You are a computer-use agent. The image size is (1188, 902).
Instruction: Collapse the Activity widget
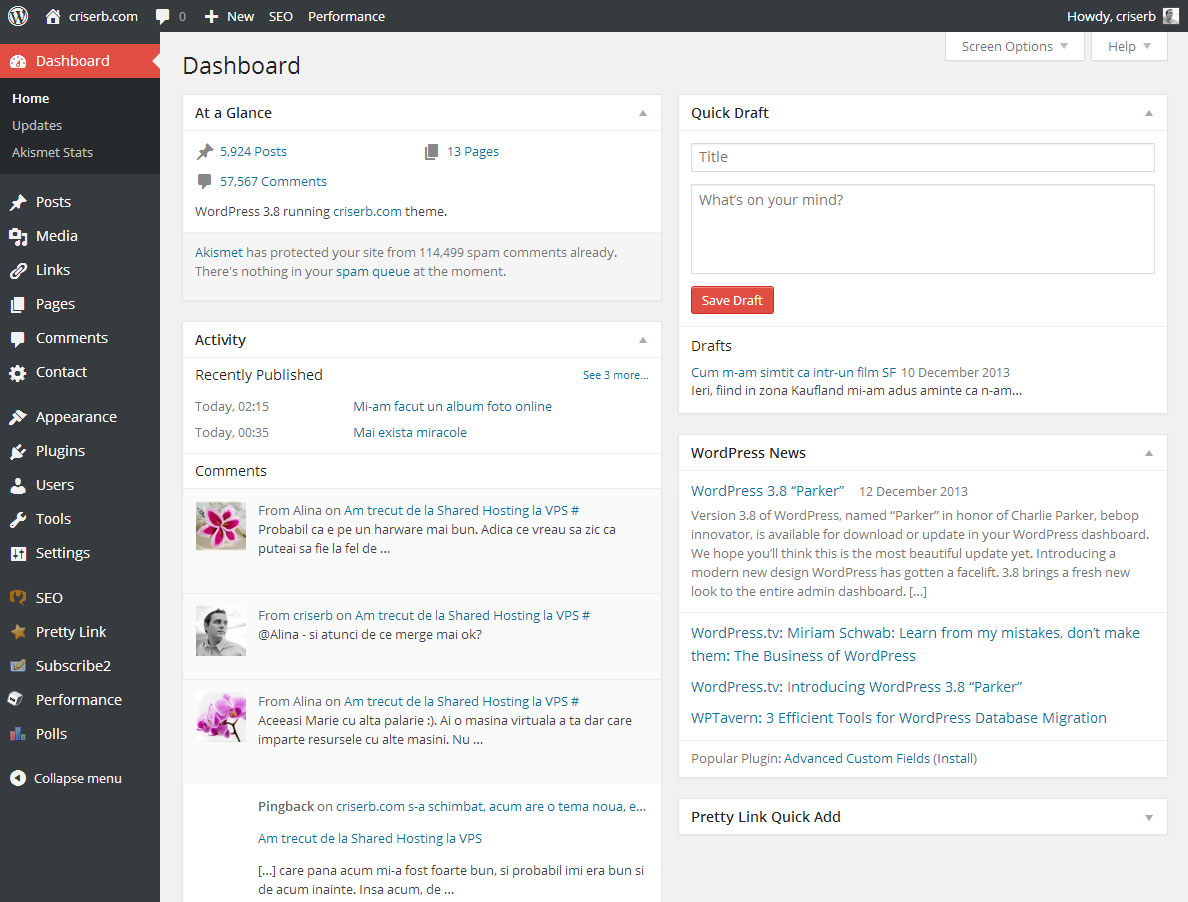pyautogui.click(x=642, y=340)
